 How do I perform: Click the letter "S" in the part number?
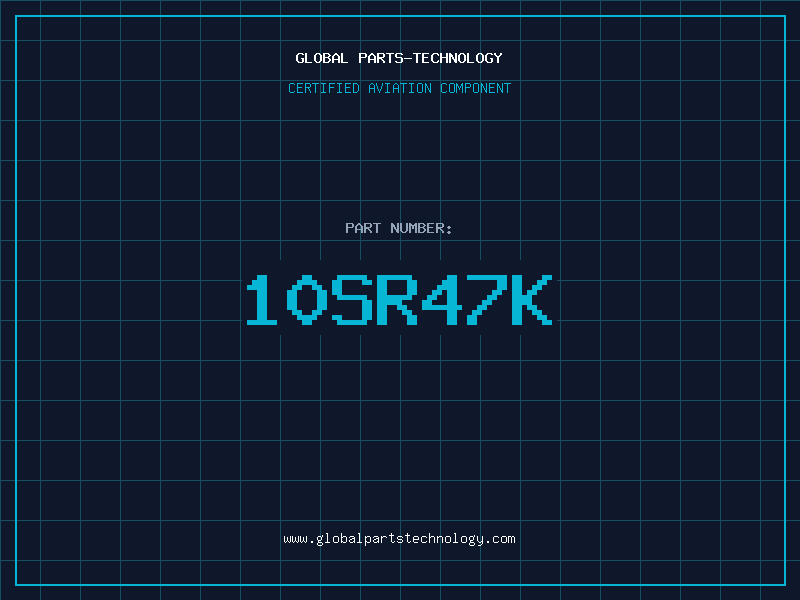tap(352, 300)
